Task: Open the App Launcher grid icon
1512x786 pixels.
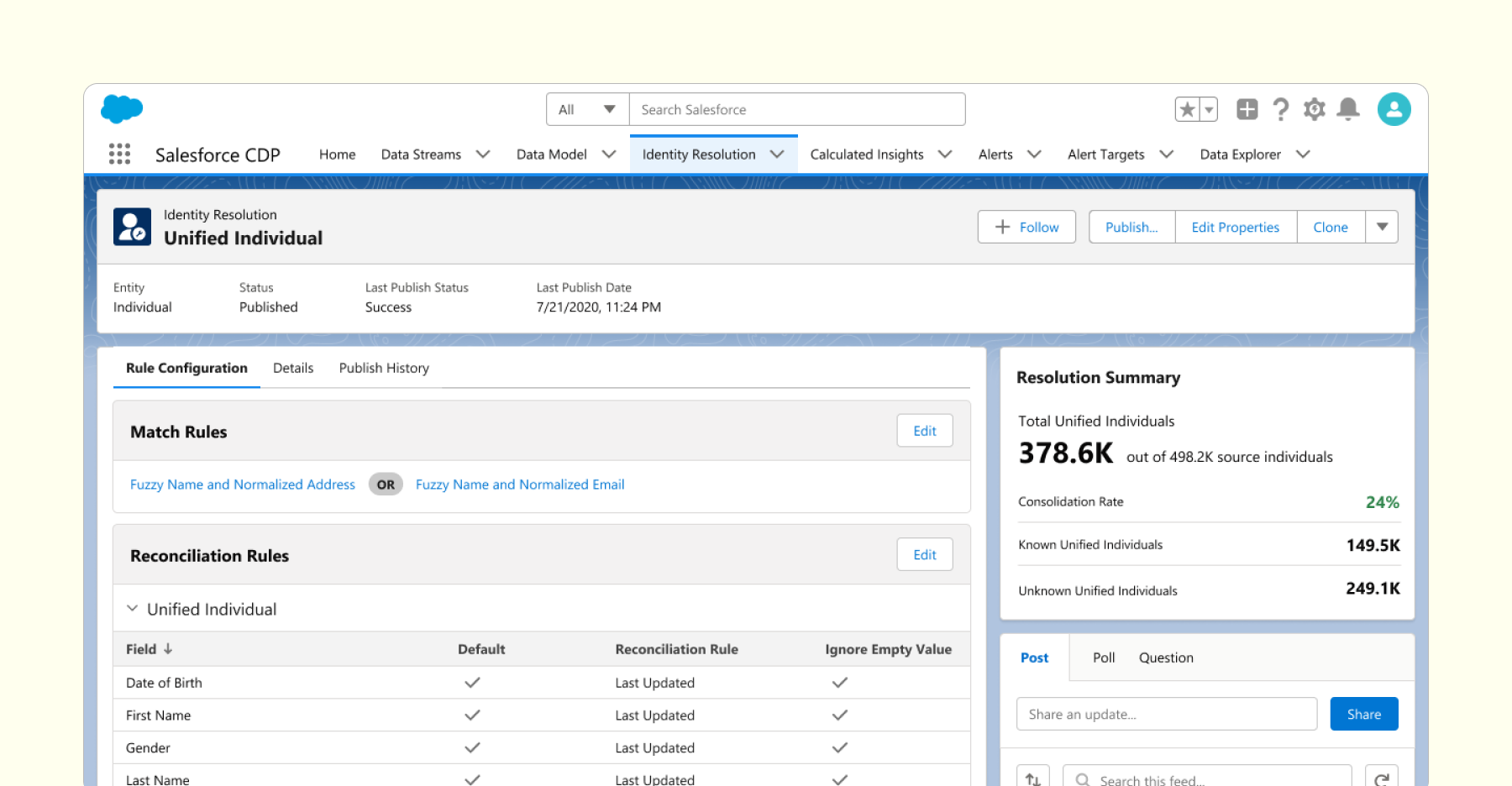Action: 119,154
